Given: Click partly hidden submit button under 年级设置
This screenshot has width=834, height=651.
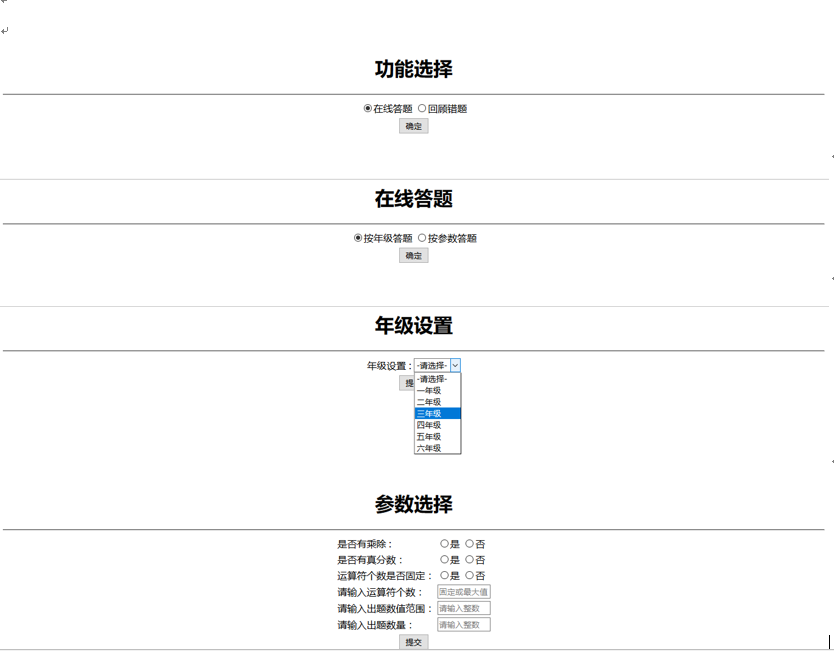Looking at the screenshot, I should (407, 383).
